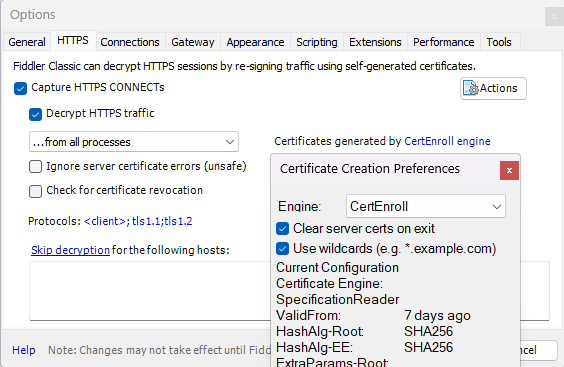Open the Actions certificate menu button
Image resolution: width=564 pixels, height=367 pixels.
click(493, 88)
